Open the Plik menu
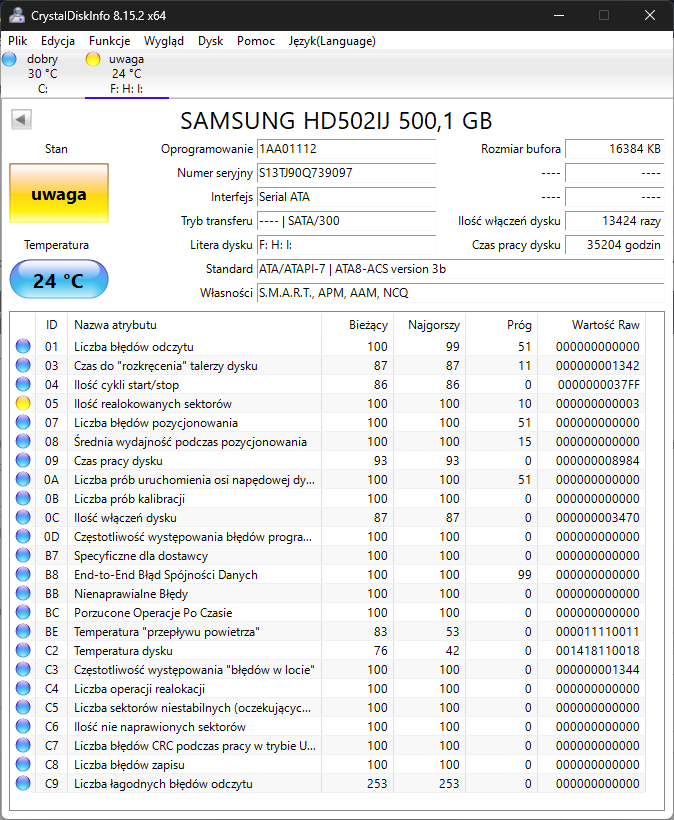 click(x=17, y=41)
